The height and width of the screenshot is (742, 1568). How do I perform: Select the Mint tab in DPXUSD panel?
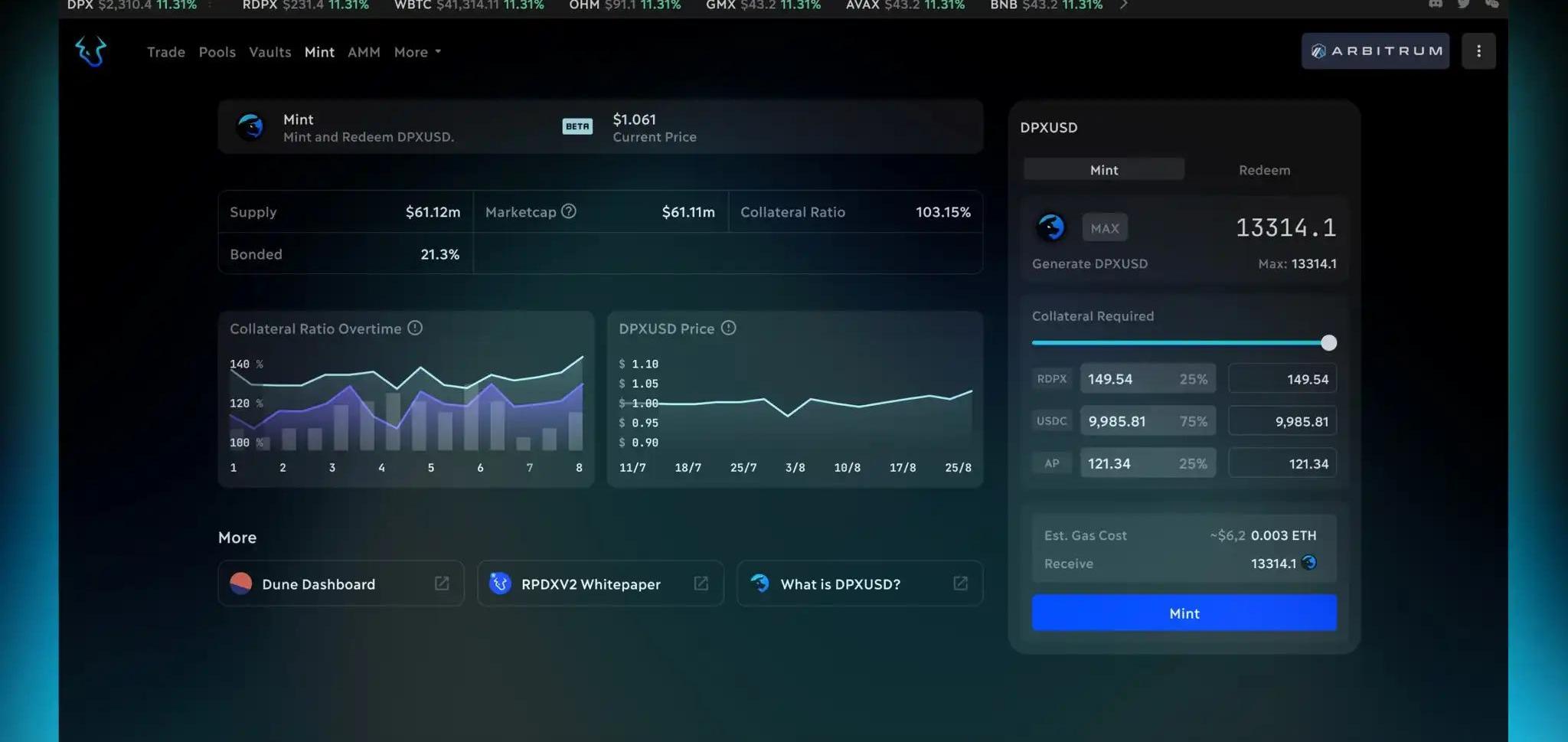click(x=1103, y=170)
